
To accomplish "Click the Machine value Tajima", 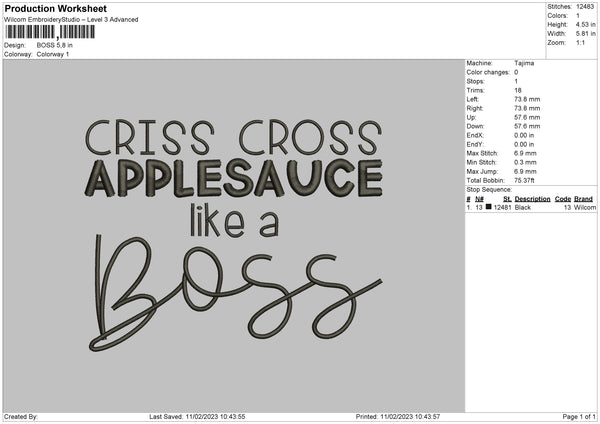I will [524, 63].
